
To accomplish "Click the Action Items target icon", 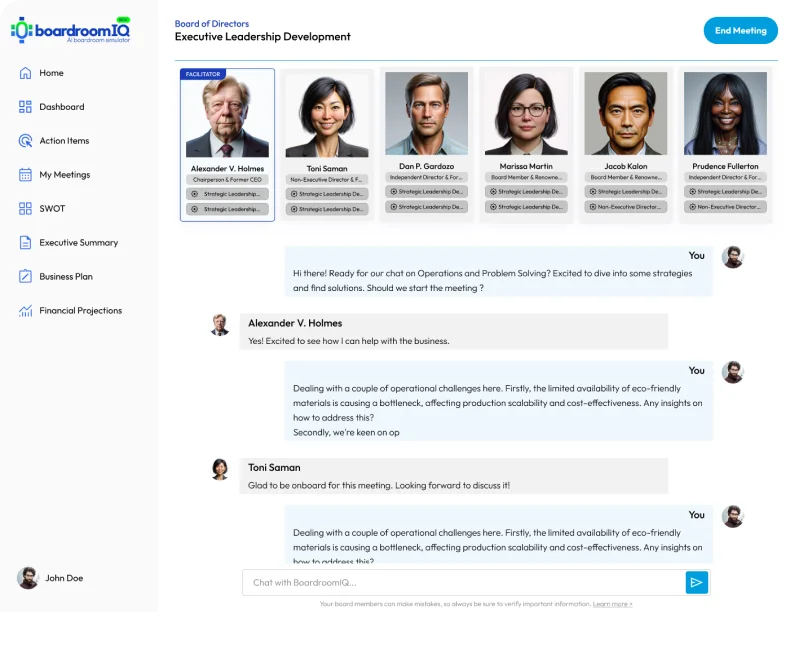I will [x=25, y=141].
